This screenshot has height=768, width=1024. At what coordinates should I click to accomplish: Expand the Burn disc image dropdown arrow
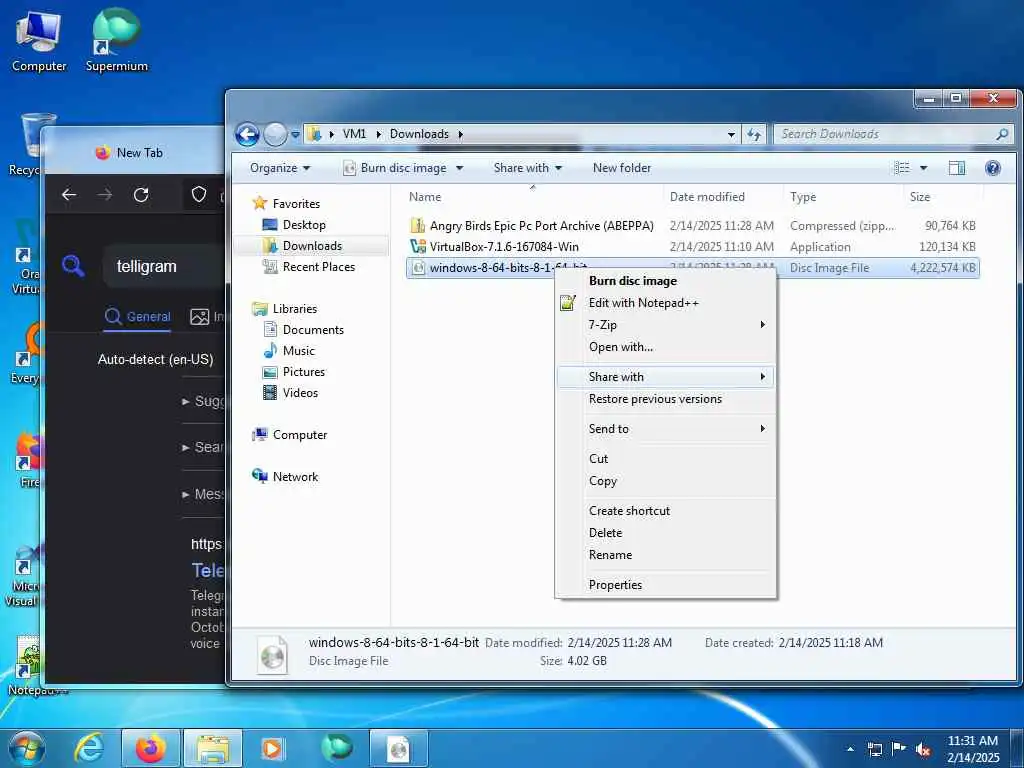(460, 168)
